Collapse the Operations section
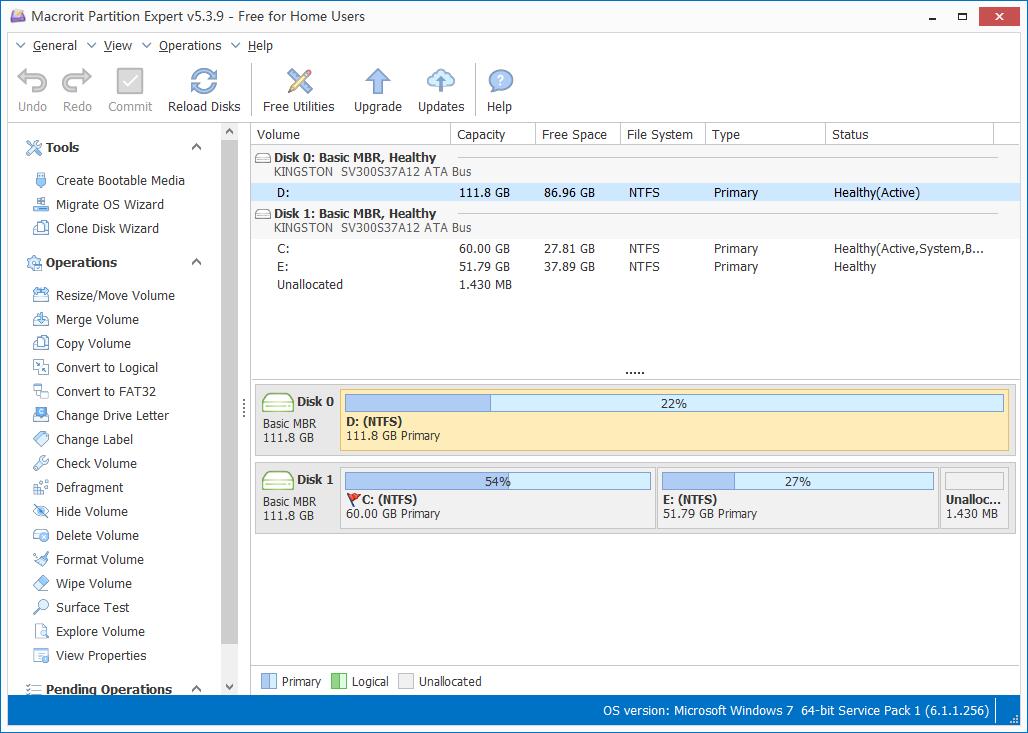The image size is (1028, 733). point(196,262)
